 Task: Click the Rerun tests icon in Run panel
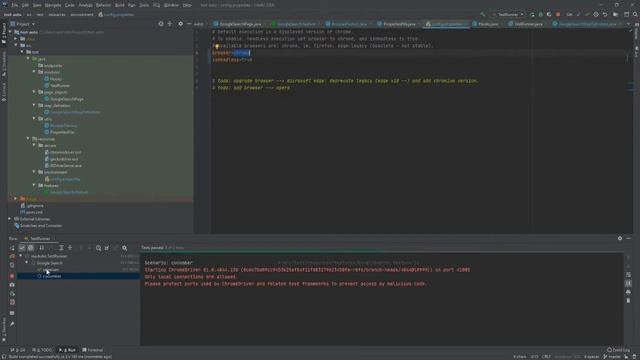(x=12, y=248)
